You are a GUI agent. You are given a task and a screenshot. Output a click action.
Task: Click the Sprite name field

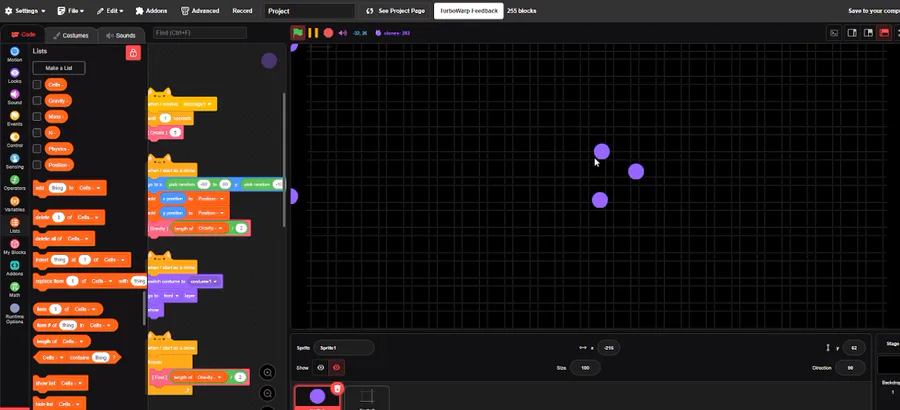click(x=344, y=347)
